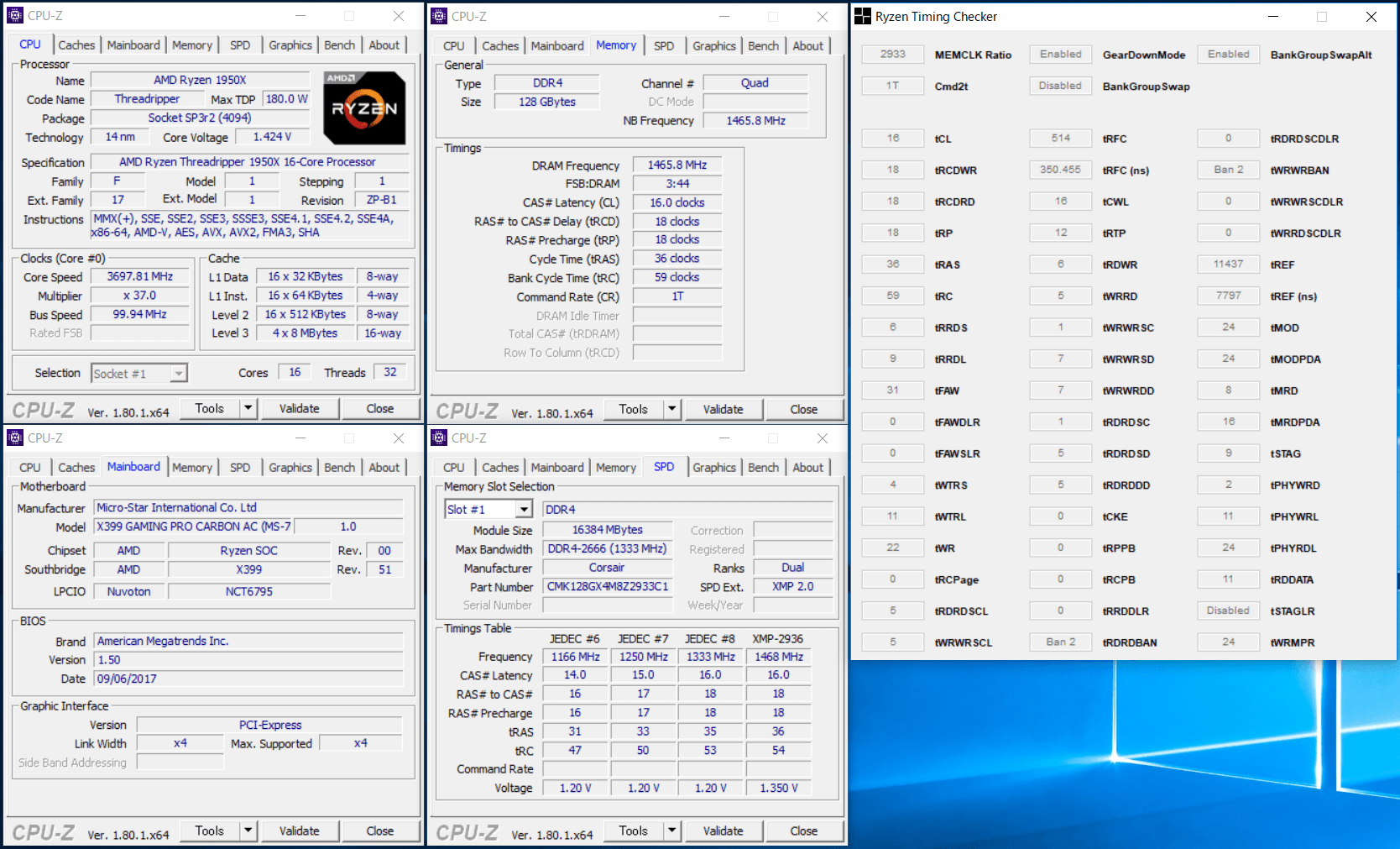The image size is (1400, 849).
Task: Click the Command Rate (CR) value 1T
Action: [677, 296]
